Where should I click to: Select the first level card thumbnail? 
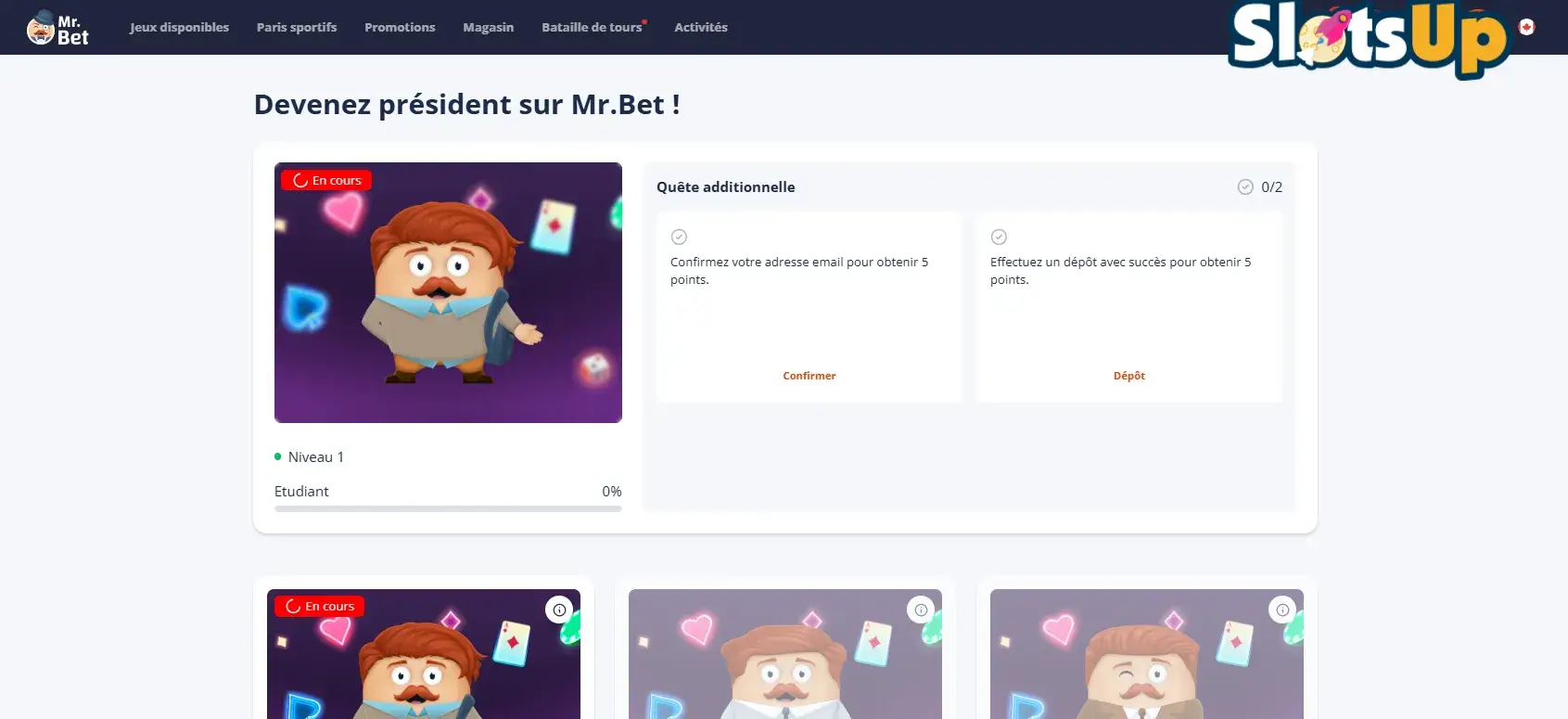click(x=424, y=654)
